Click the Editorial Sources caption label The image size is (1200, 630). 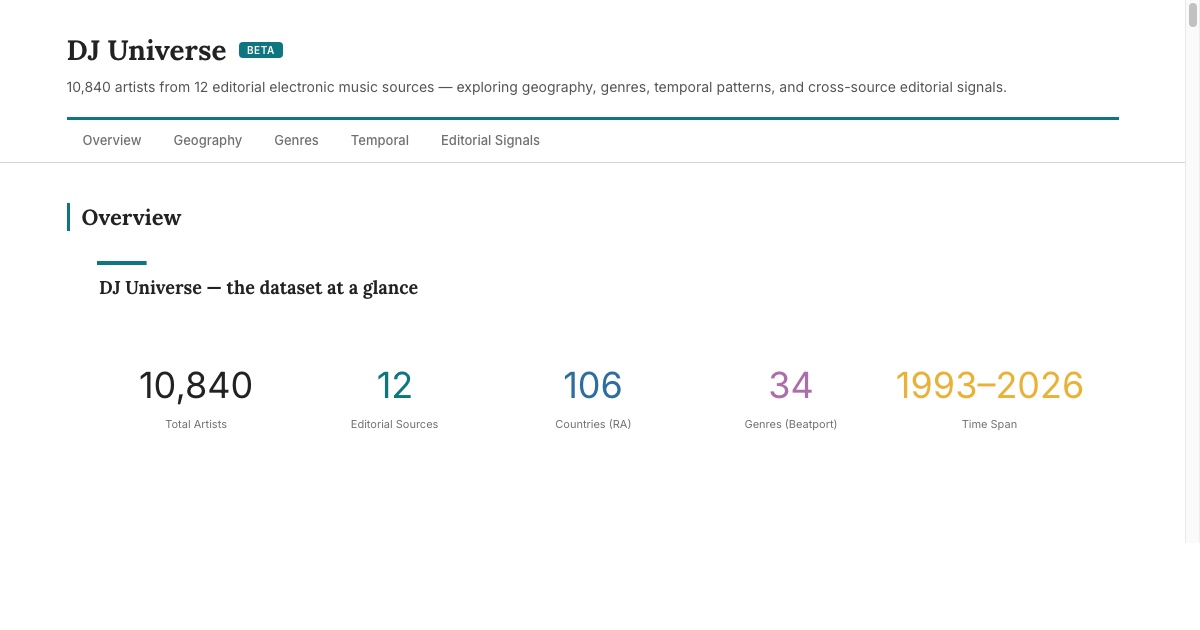395,424
